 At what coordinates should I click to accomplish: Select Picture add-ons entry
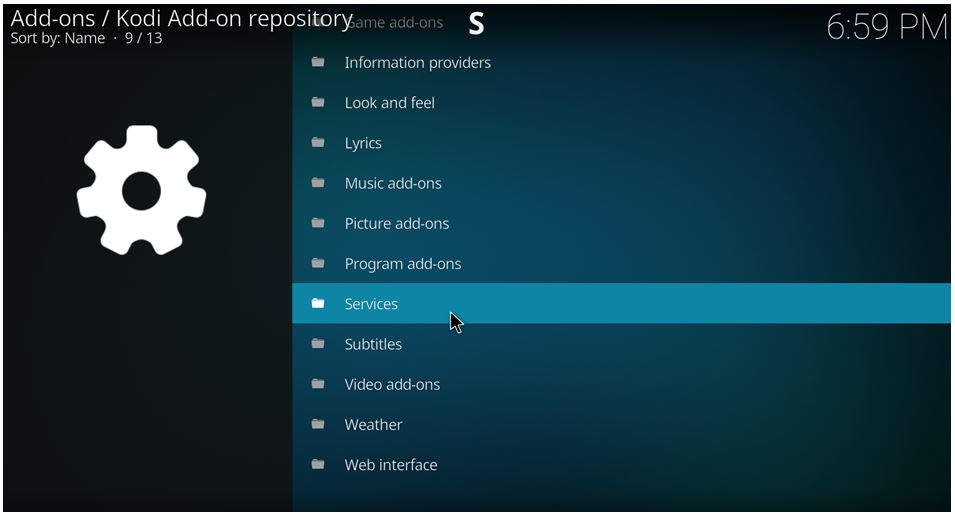click(x=621, y=223)
